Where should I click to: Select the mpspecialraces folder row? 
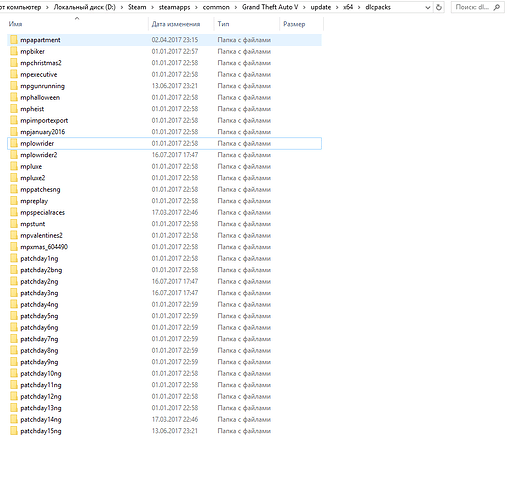(164, 213)
